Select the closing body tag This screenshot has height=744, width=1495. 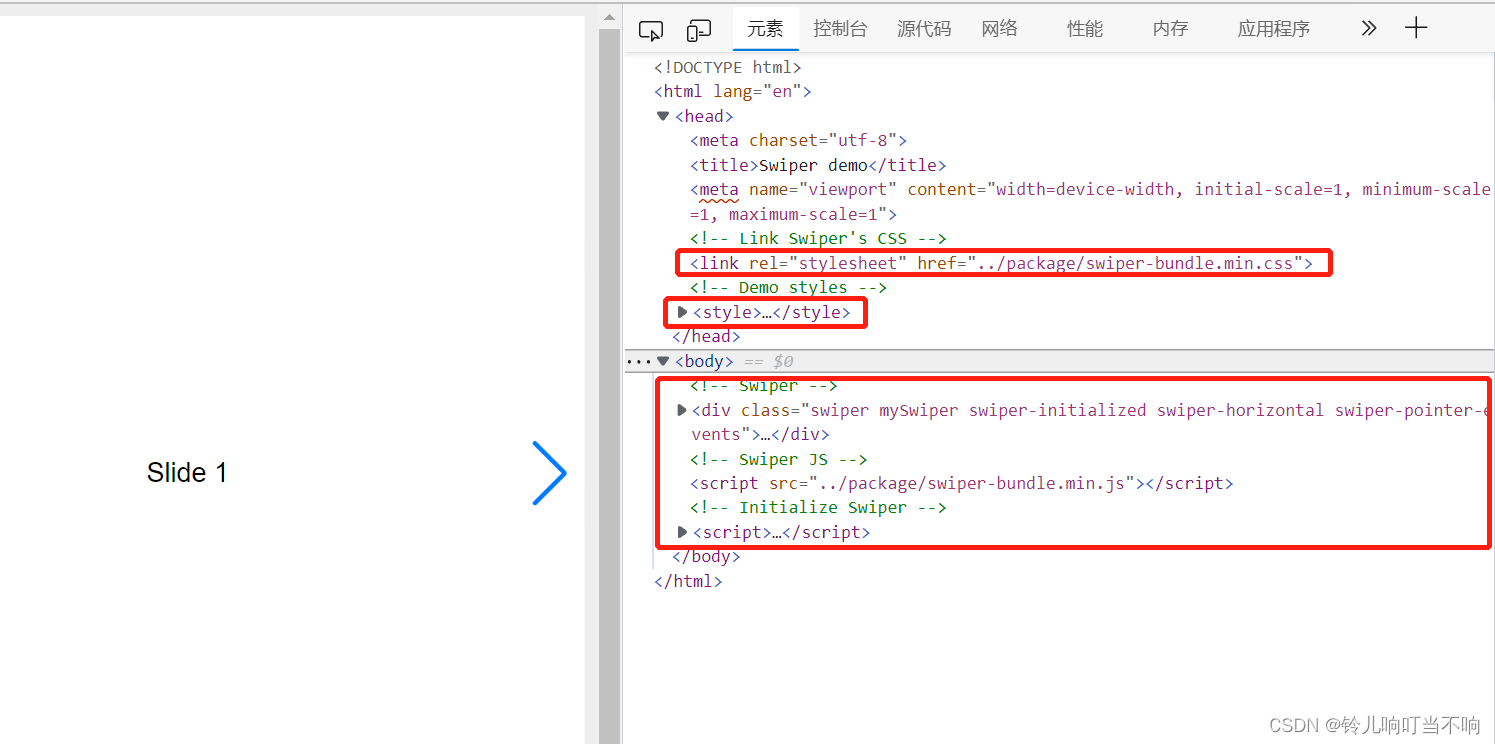pos(706,556)
